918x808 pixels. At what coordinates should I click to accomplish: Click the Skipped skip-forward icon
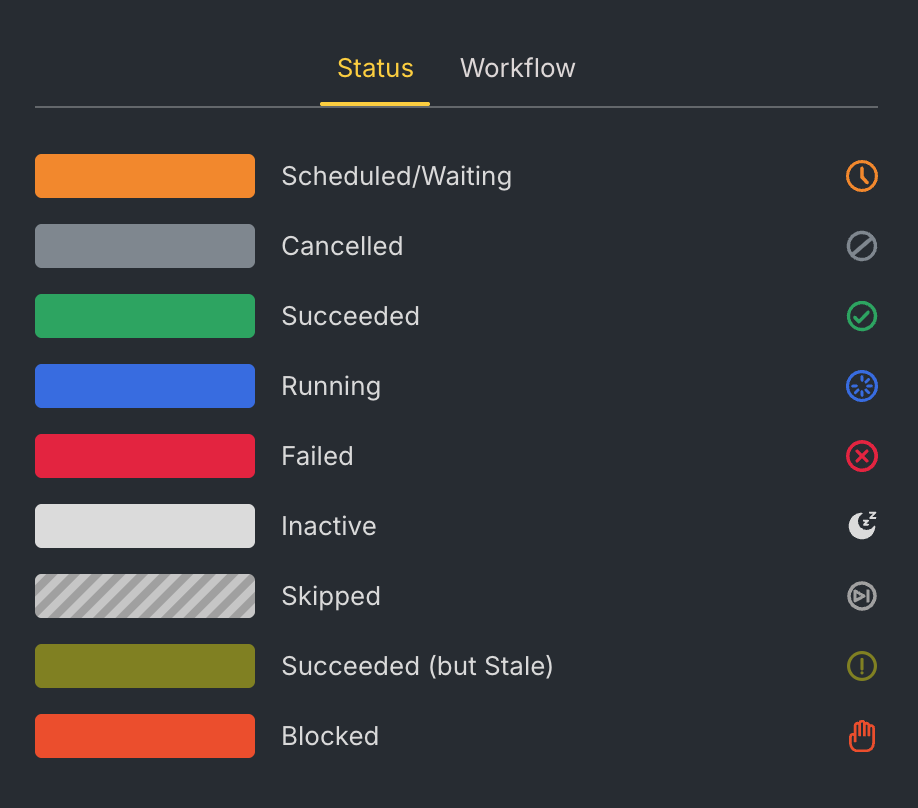tap(861, 596)
